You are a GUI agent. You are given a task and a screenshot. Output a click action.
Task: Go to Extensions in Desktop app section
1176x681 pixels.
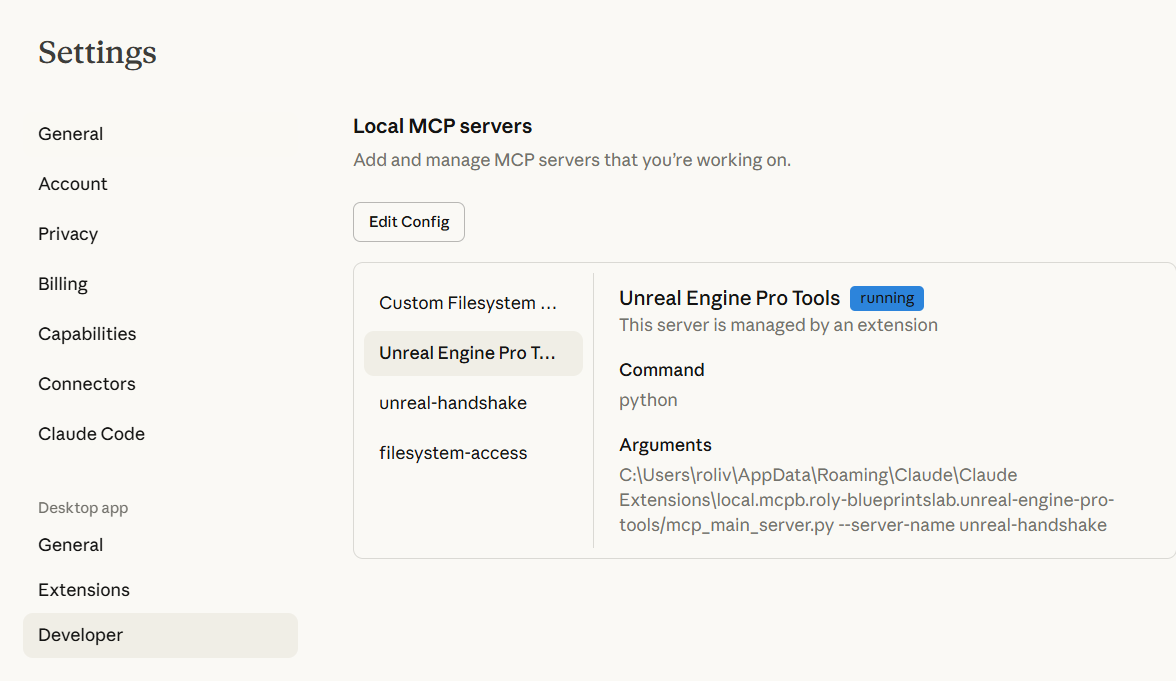[84, 590]
